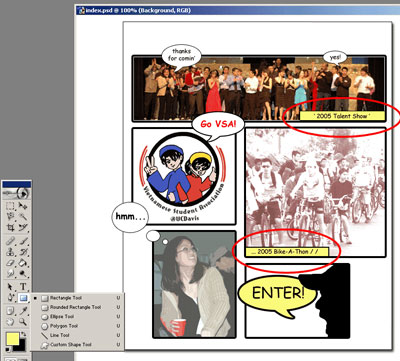400x361 pixels.
Task: Click the 'yes!' speech bubble
Action: click(335, 57)
